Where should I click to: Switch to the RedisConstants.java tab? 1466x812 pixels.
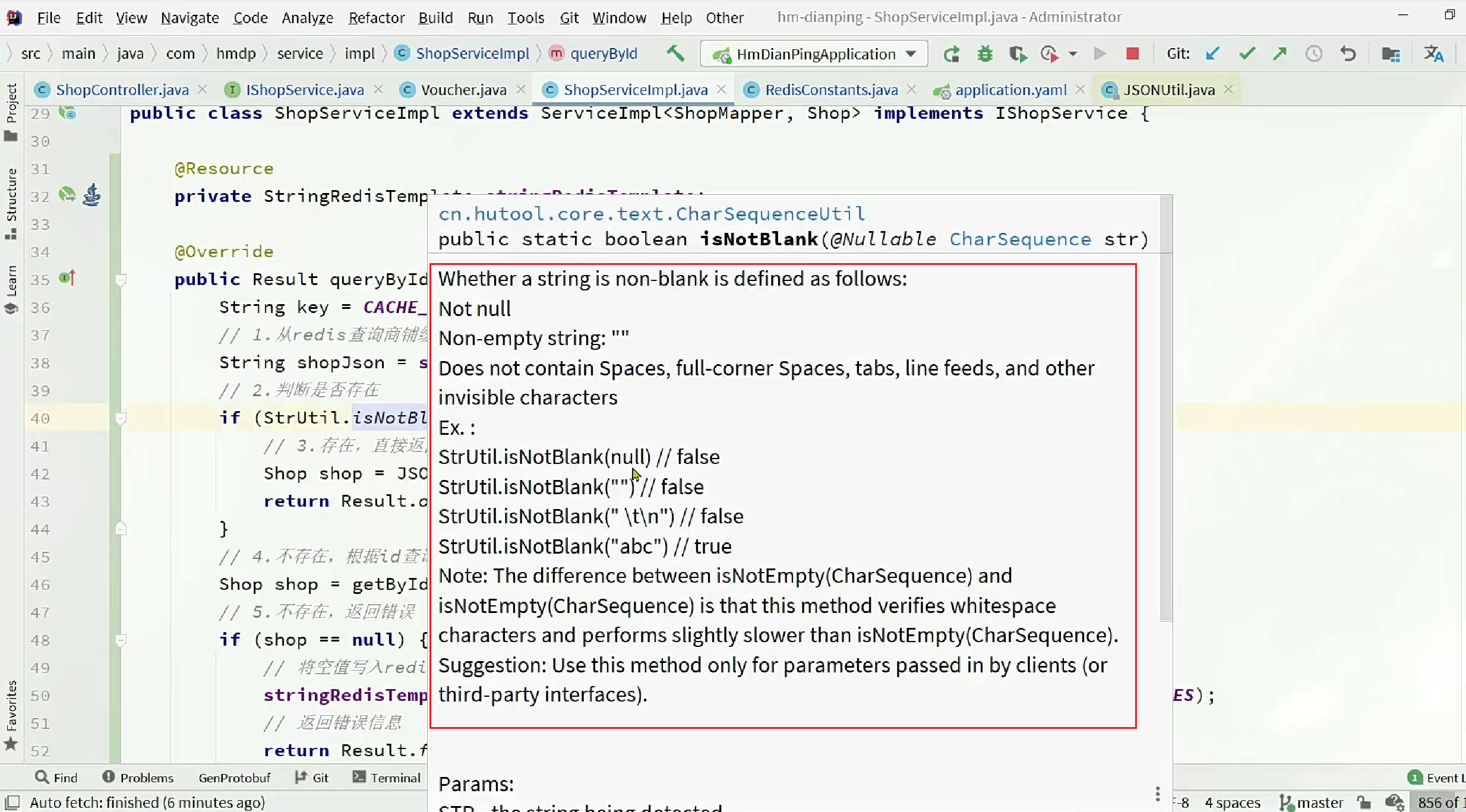(830, 90)
